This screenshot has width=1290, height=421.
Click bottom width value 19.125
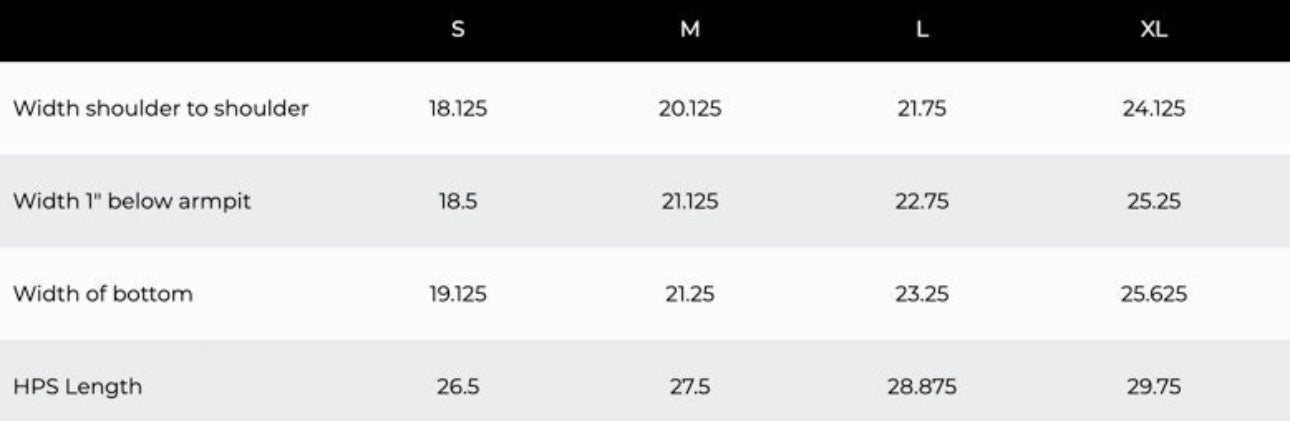458,294
